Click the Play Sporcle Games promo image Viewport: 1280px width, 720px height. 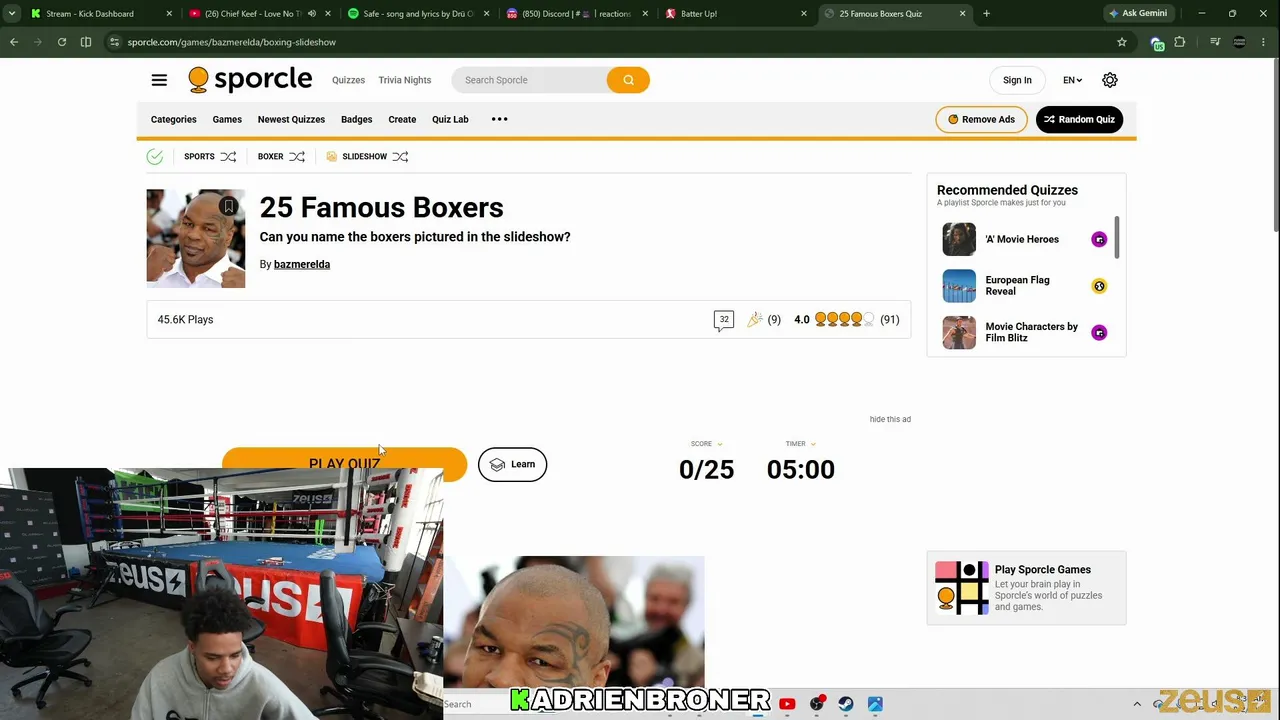(962, 588)
